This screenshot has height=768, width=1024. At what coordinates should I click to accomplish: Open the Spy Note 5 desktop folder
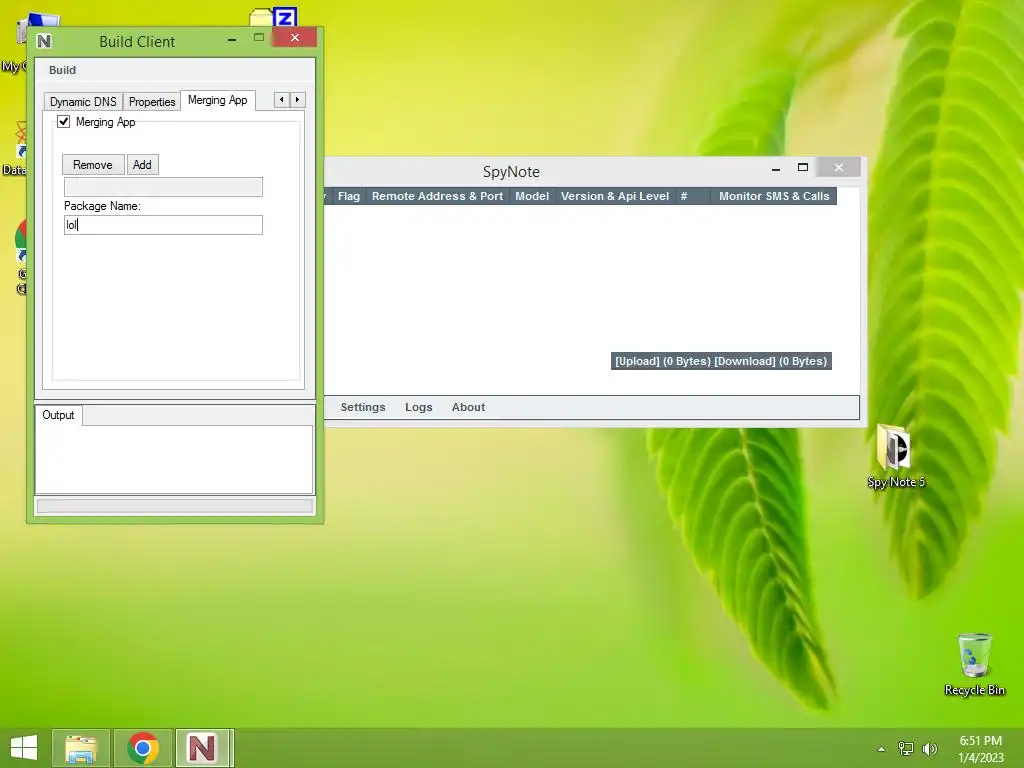pyautogui.click(x=895, y=456)
